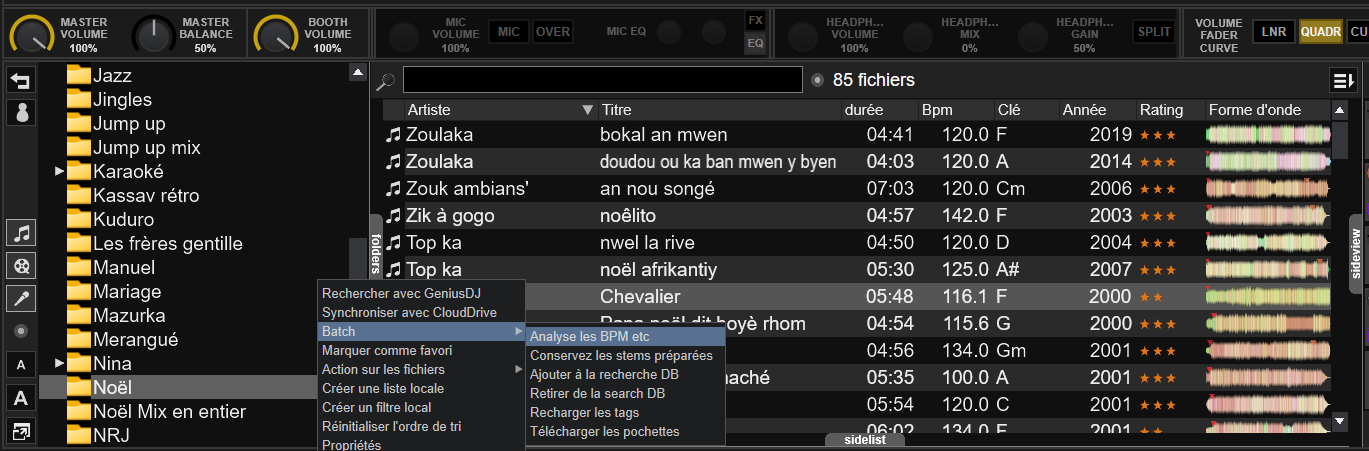Choose Ajouter à la recherche DB

(x=625, y=374)
